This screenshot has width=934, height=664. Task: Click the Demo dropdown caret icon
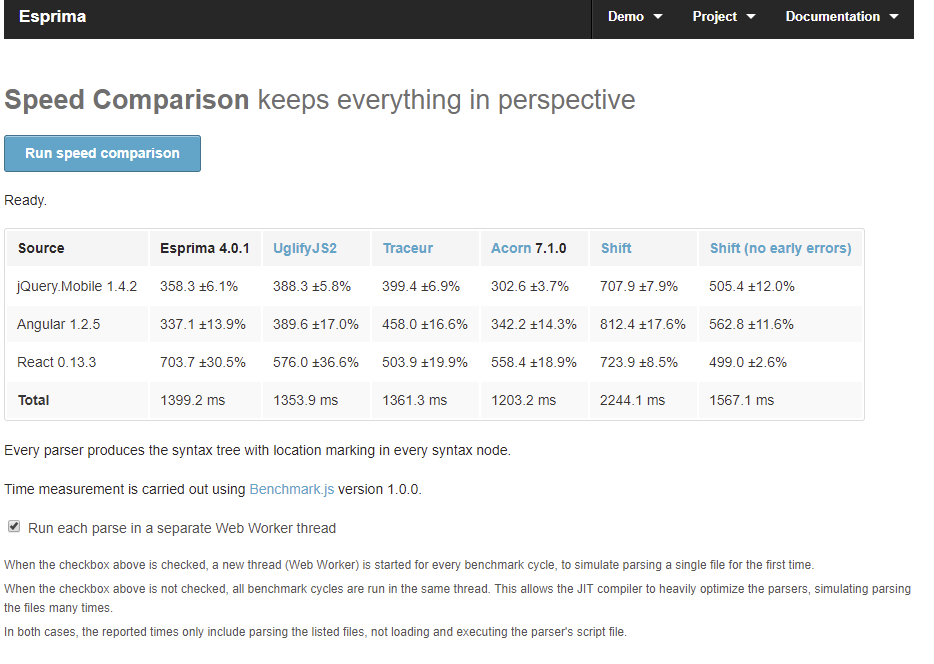coord(658,17)
